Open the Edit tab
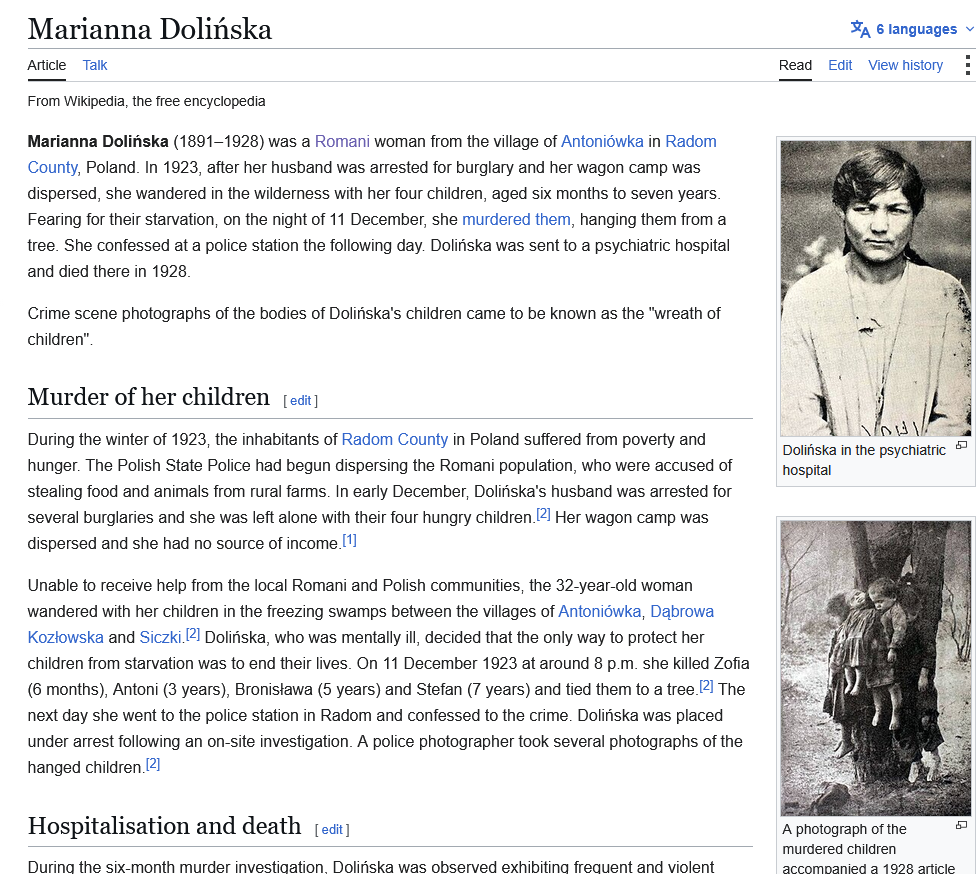The image size is (980, 874). click(840, 65)
